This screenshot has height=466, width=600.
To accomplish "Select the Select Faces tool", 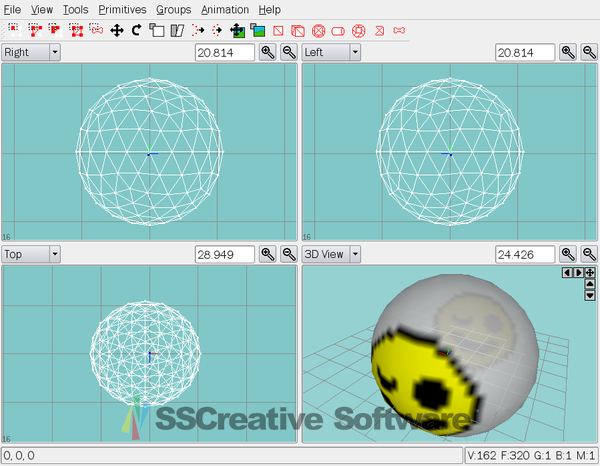I will (x=35, y=30).
